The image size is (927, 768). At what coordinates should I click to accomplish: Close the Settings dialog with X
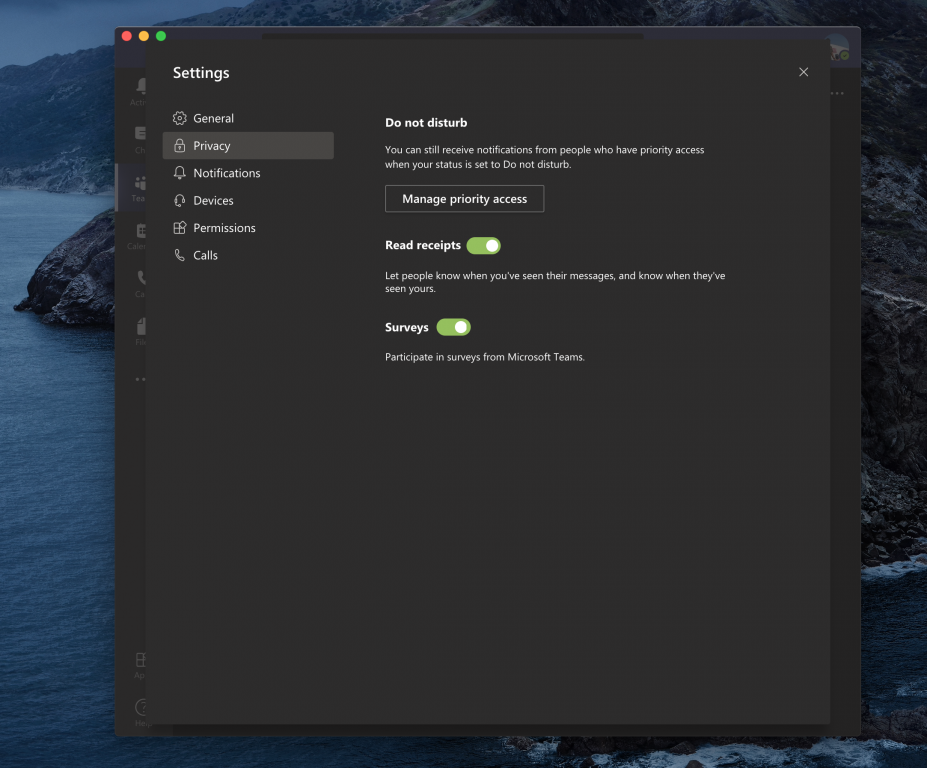[x=803, y=72]
